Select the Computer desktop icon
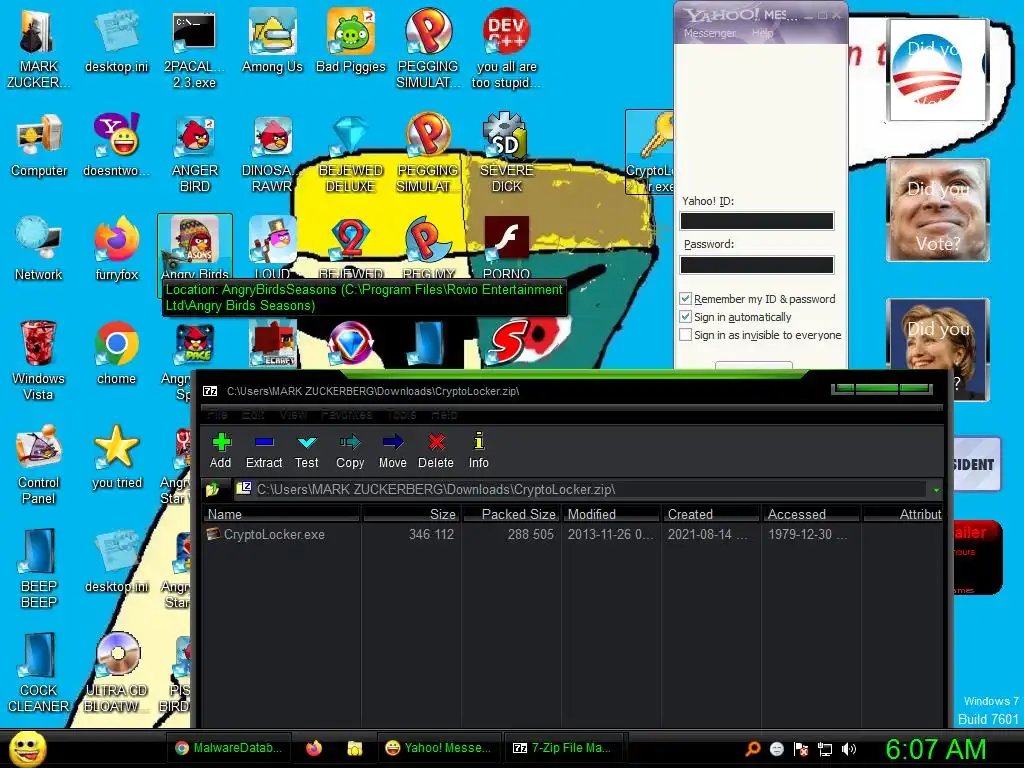This screenshot has height=768, width=1024. tap(39, 145)
